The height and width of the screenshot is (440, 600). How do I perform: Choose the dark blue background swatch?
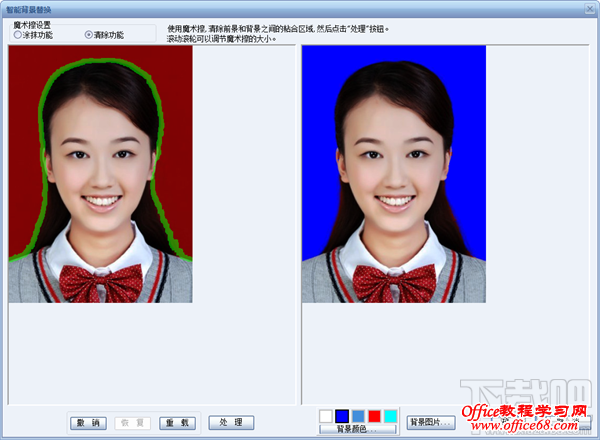pyautogui.click(x=342, y=416)
